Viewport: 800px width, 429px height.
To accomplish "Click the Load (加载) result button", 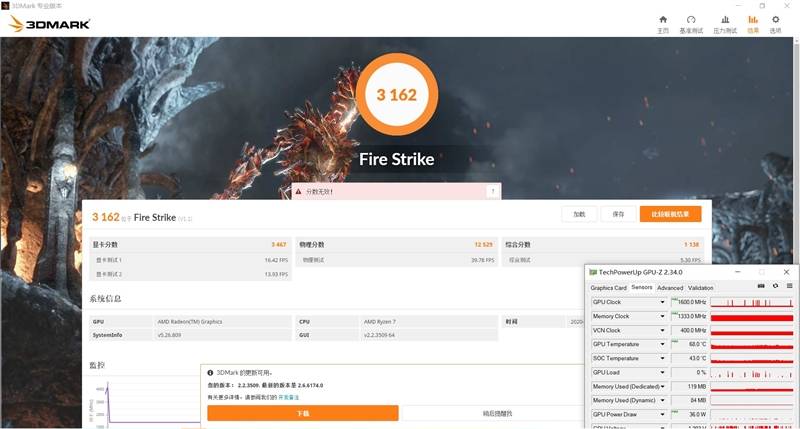I will [x=579, y=214].
